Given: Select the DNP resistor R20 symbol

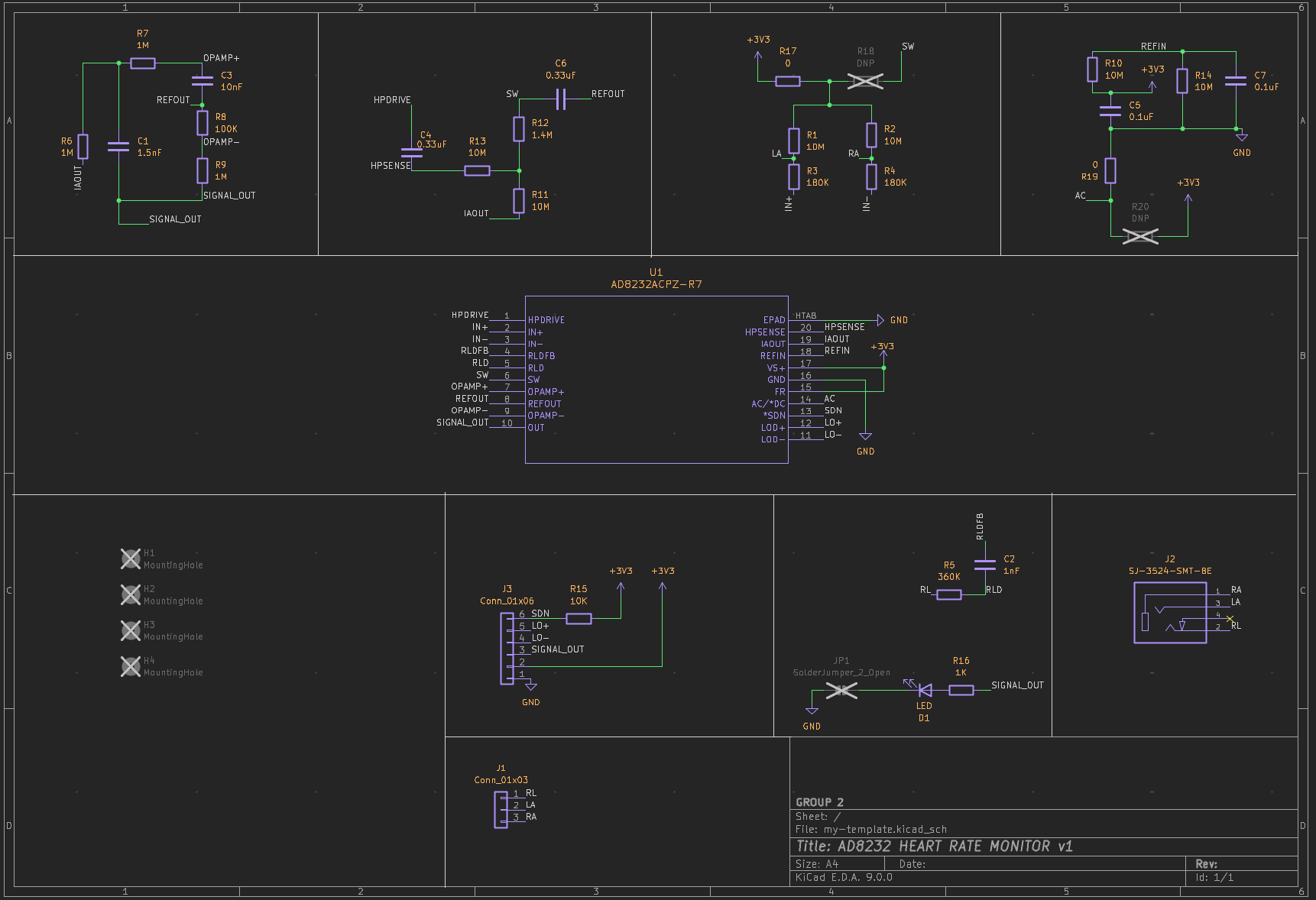Looking at the screenshot, I should [x=1140, y=236].
